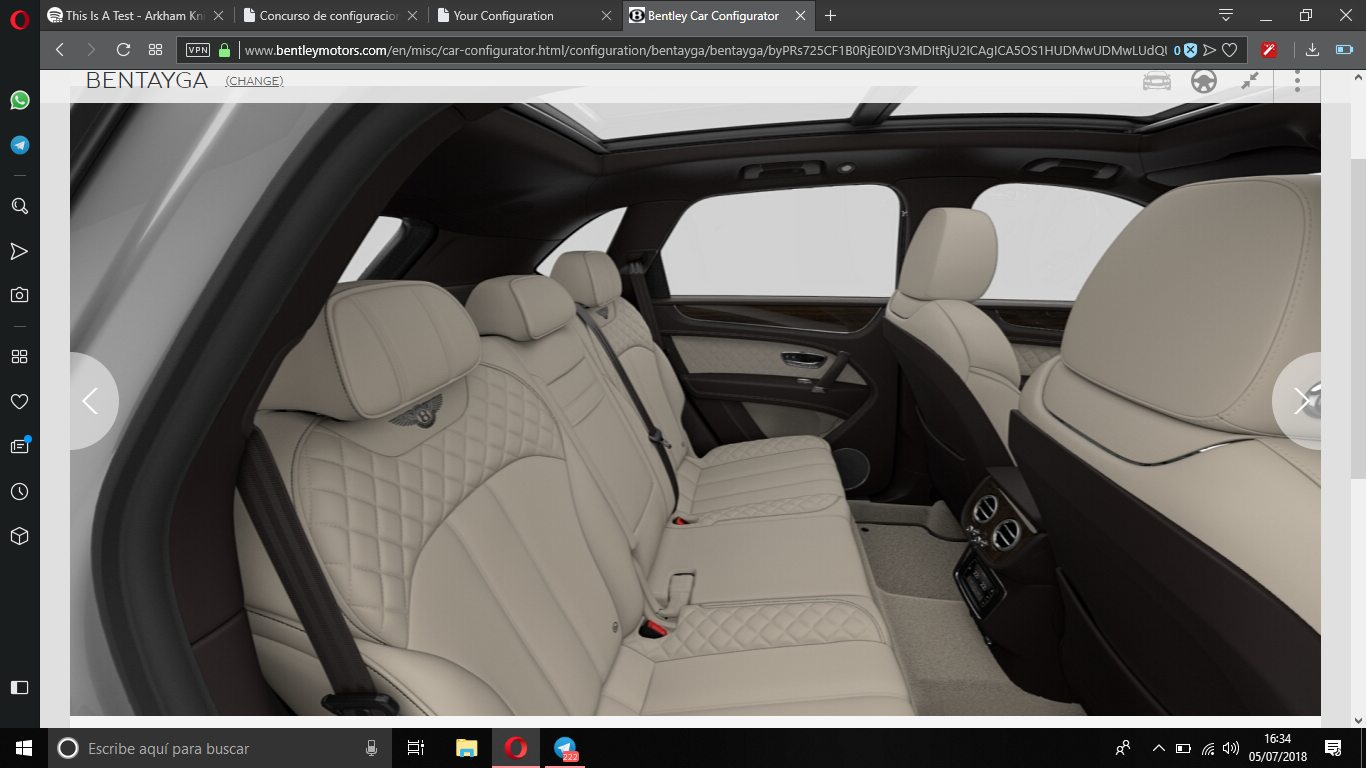Screen dimensions: 1366x768
Task: Activate Cortana microphone
Action: (371, 748)
